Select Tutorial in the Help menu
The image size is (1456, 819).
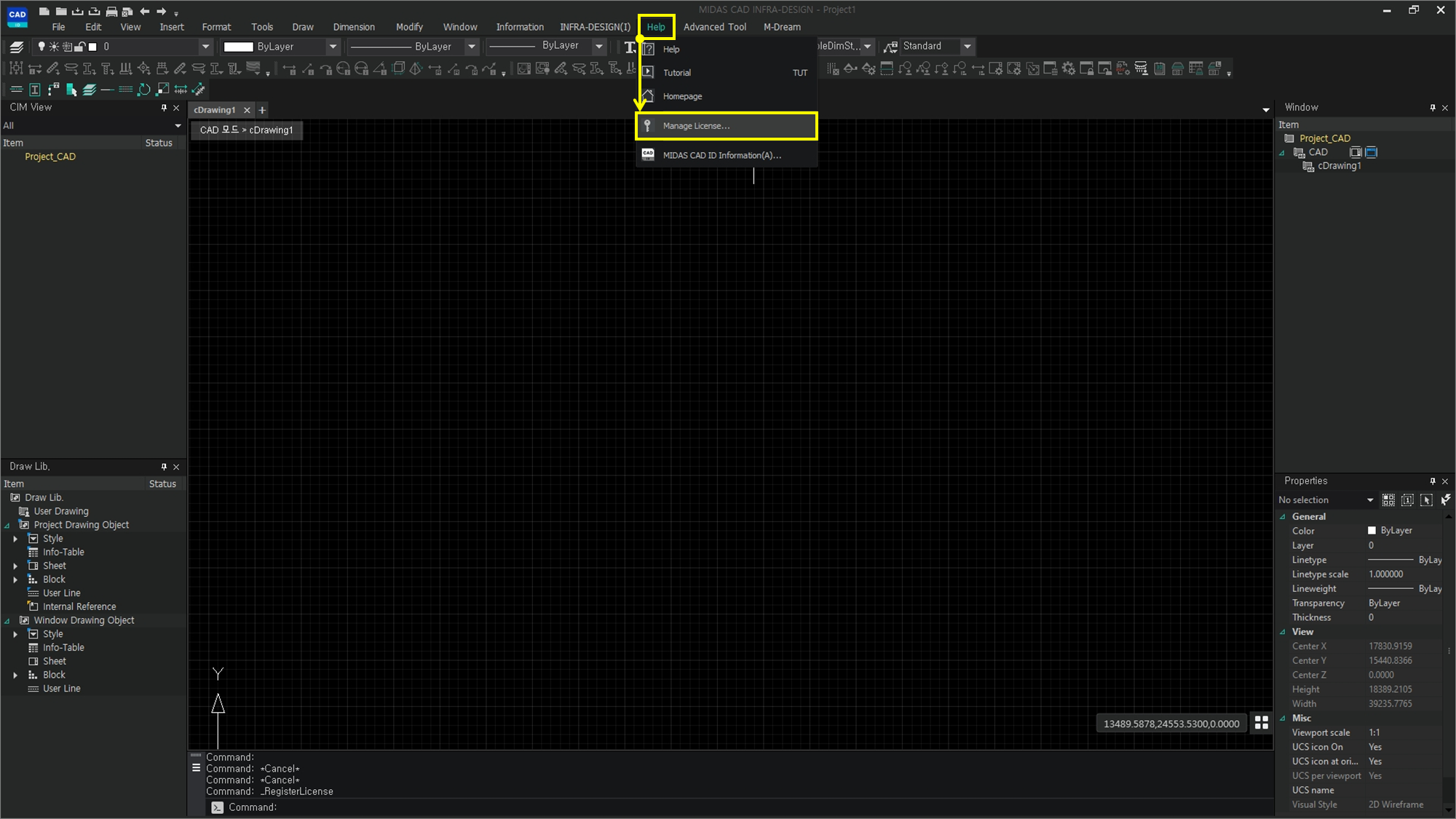tap(726, 73)
